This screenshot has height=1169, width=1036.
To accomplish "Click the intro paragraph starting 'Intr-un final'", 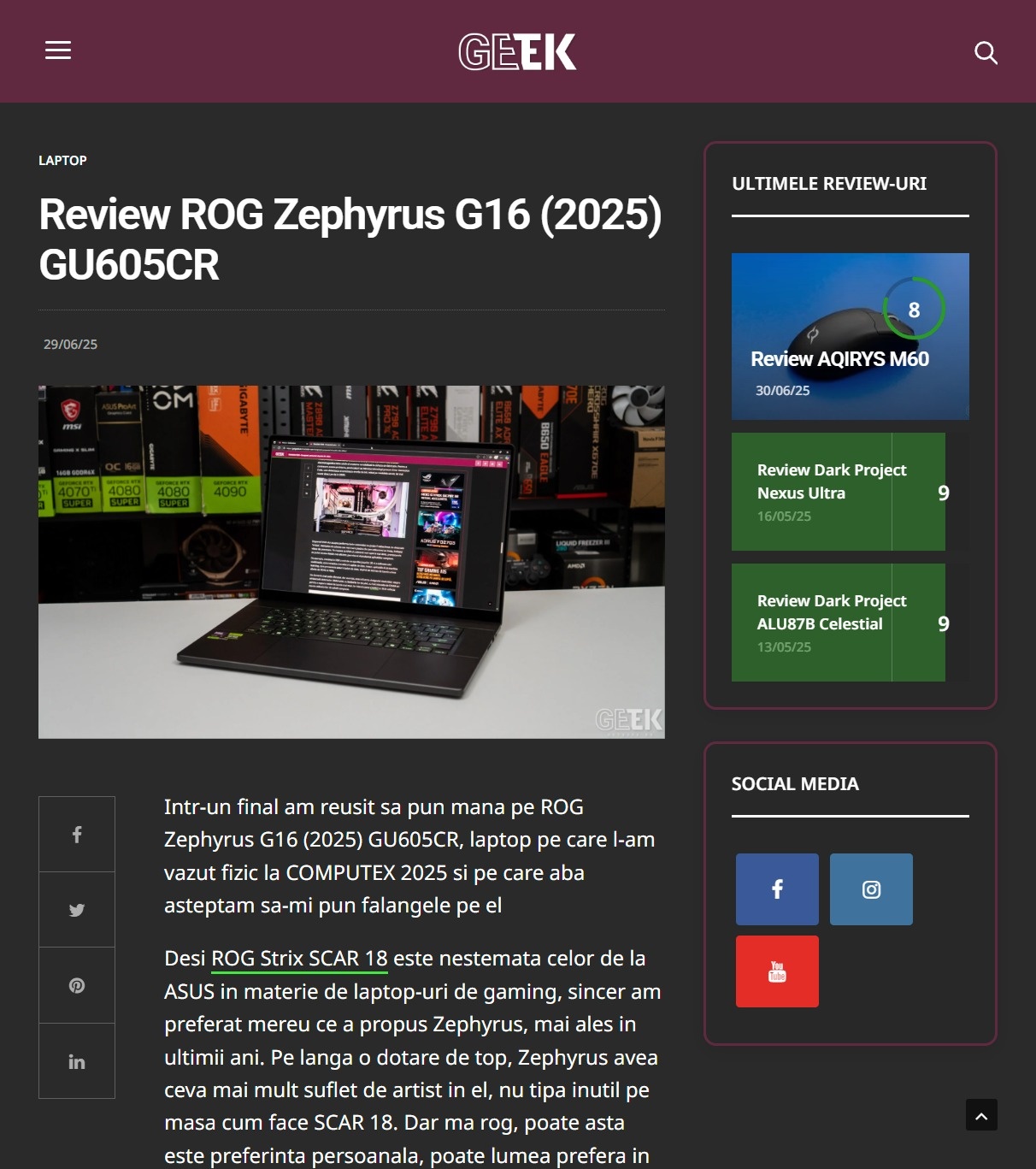I will coord(409,856).
